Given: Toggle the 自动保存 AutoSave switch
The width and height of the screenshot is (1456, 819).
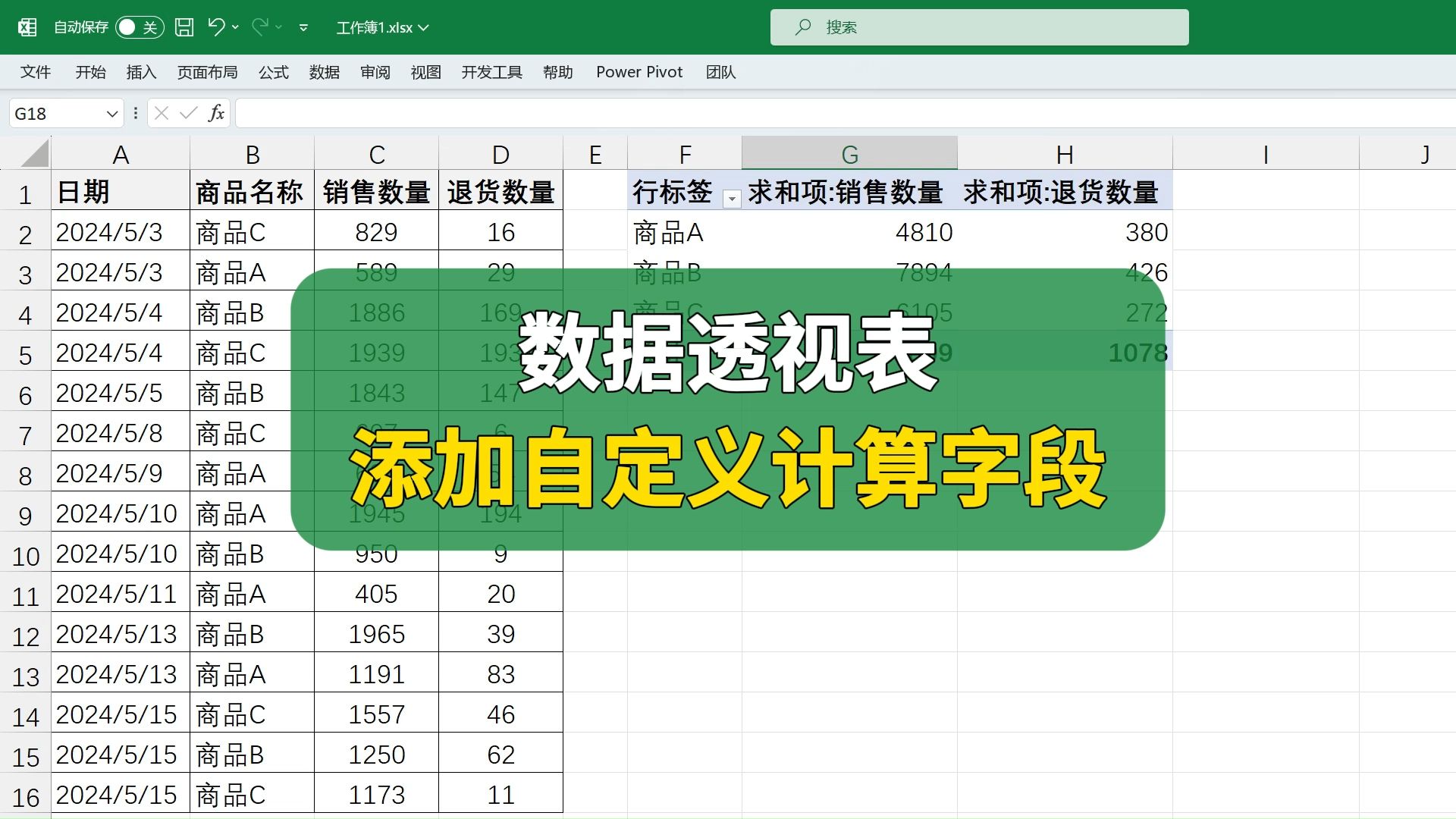Looking at the screenshot, I should point(140,27).
